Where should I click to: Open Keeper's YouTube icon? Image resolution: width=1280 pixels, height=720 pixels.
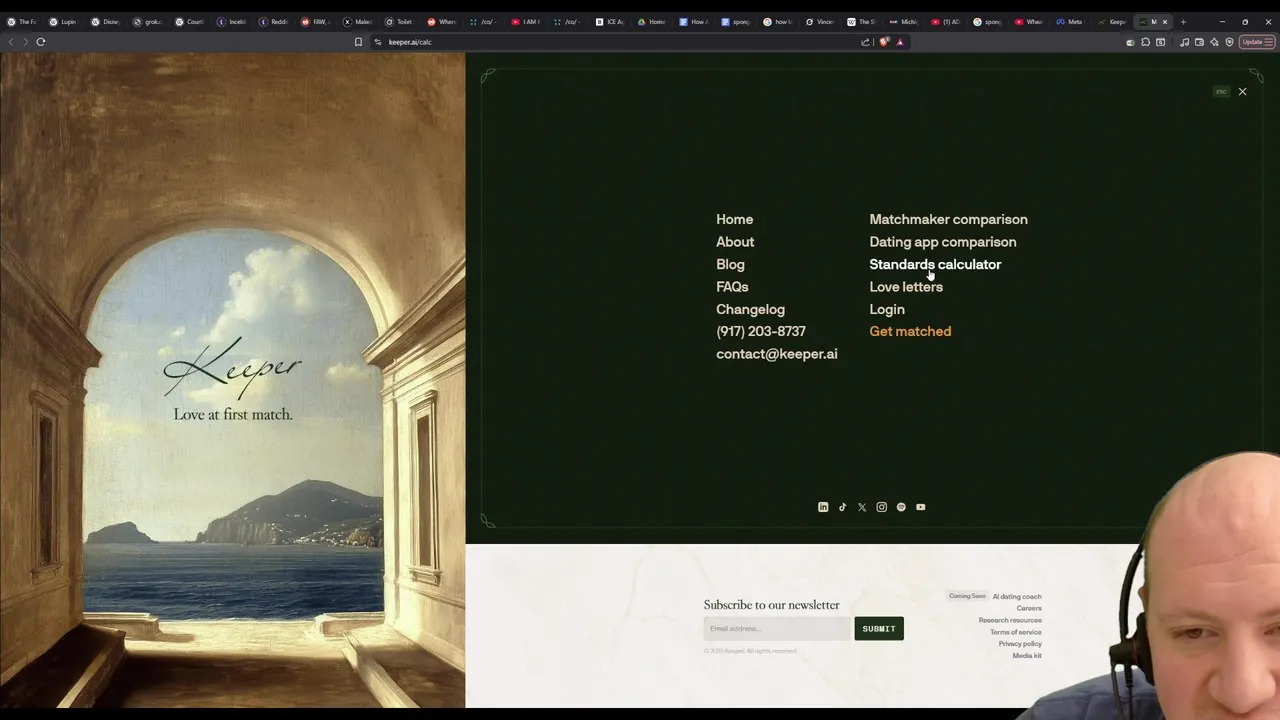(921, 507)
